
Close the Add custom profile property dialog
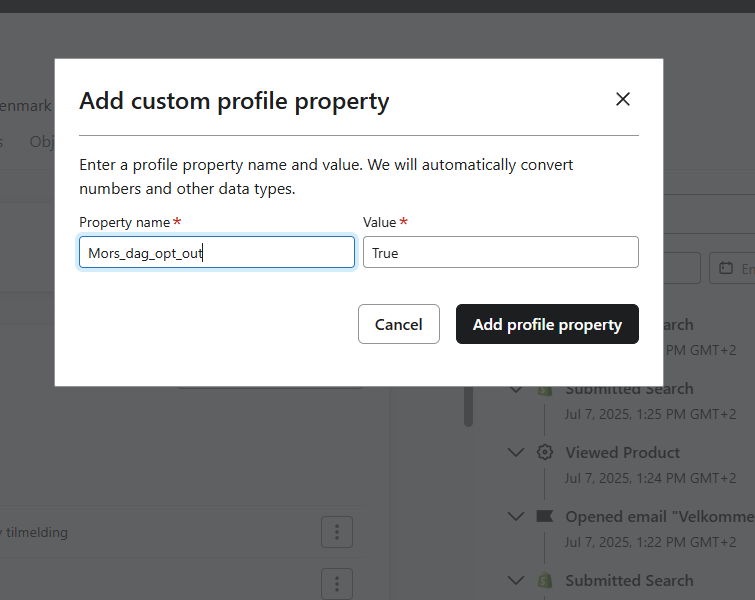tap(623, 99)
